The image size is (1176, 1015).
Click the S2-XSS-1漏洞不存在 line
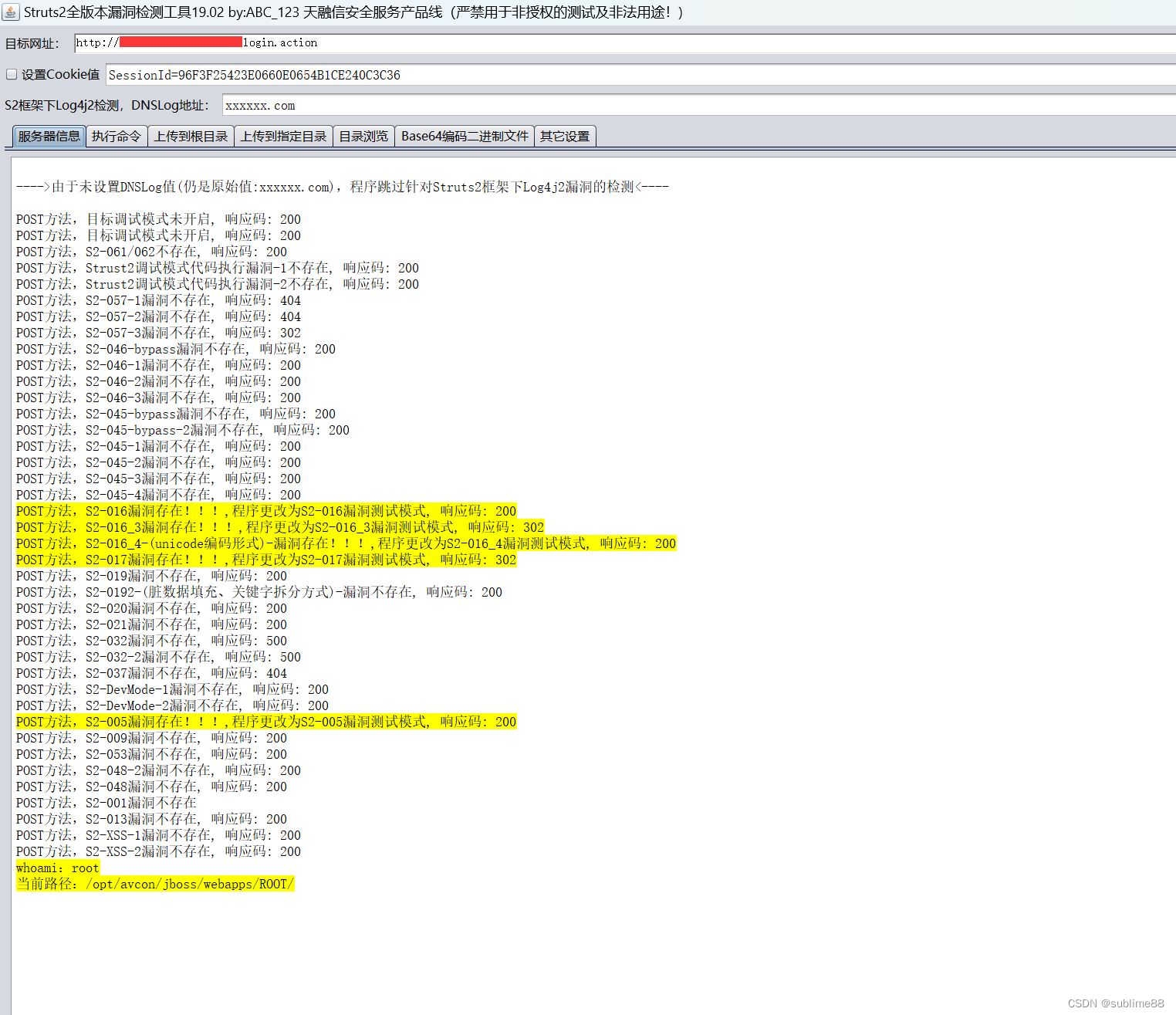tap(158, 835)
